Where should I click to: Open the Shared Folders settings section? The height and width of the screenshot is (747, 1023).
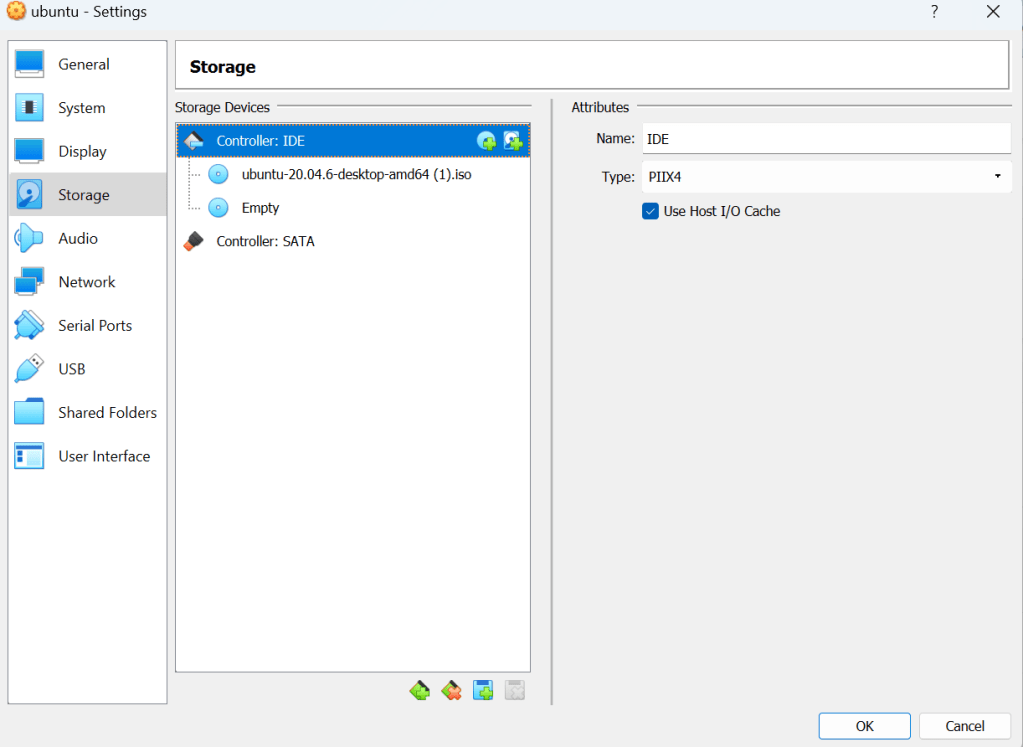point(107,412)
